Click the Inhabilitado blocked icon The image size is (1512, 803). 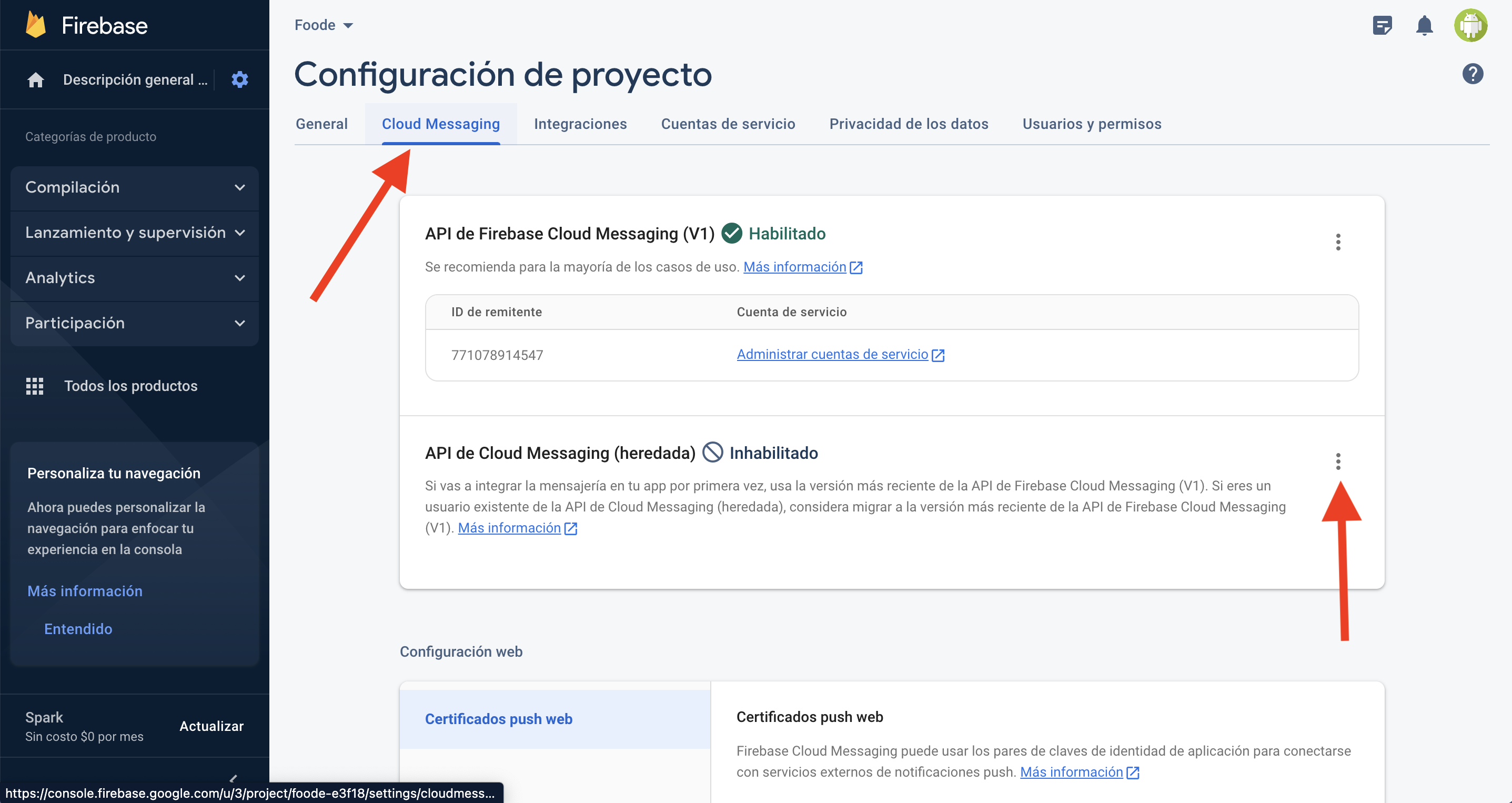tap(712, 453)
